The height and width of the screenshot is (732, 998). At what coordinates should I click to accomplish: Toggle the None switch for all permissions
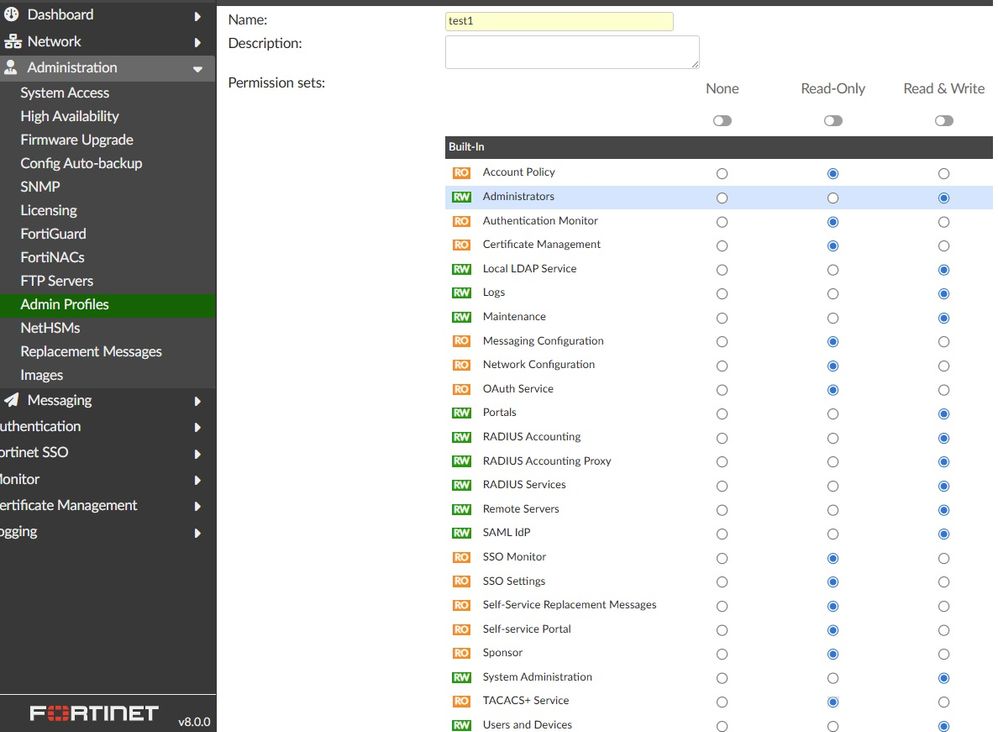tap(722, 120)
